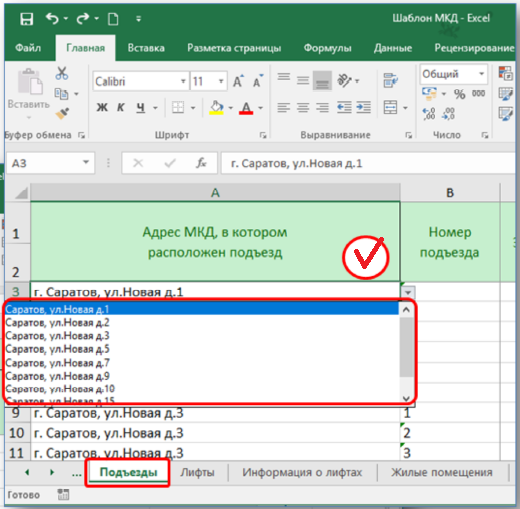
Task: Toggle bold formatting with Ж button
Action: pos(102,107)
